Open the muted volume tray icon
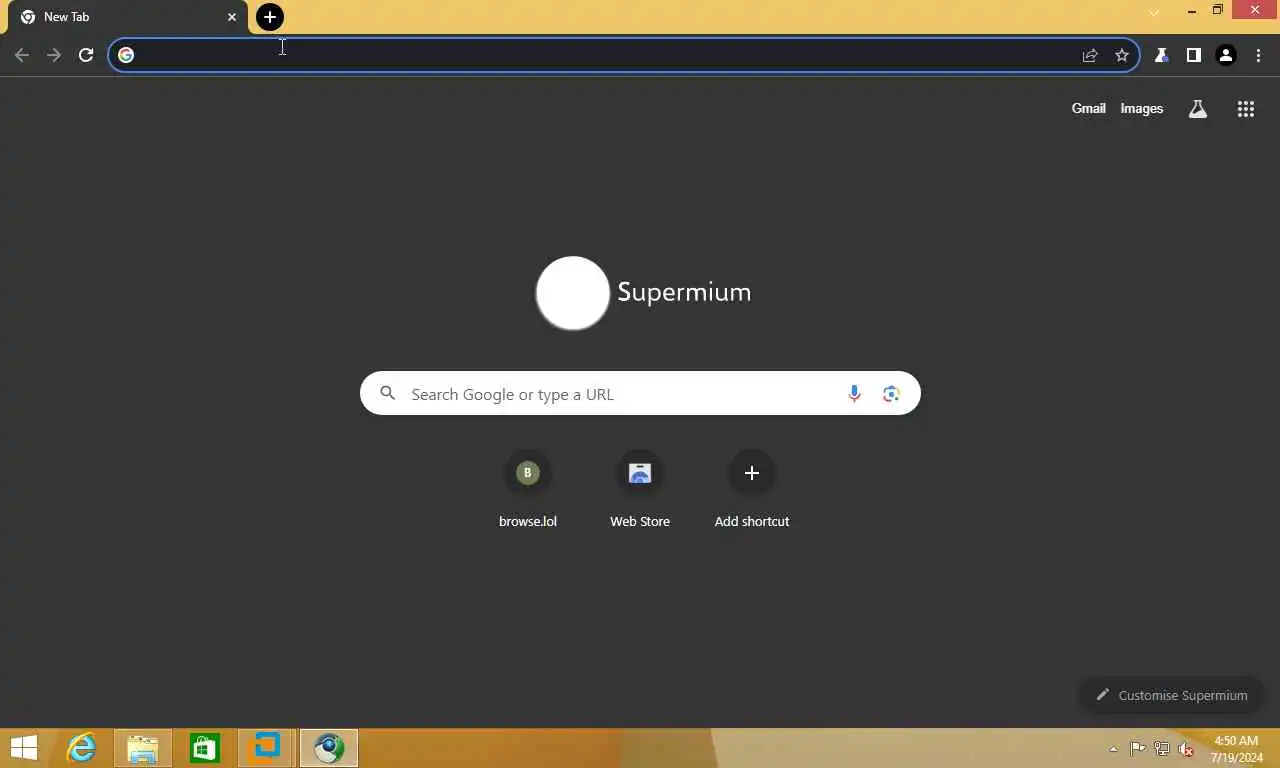1280x768 pixels. point(1186,748)
